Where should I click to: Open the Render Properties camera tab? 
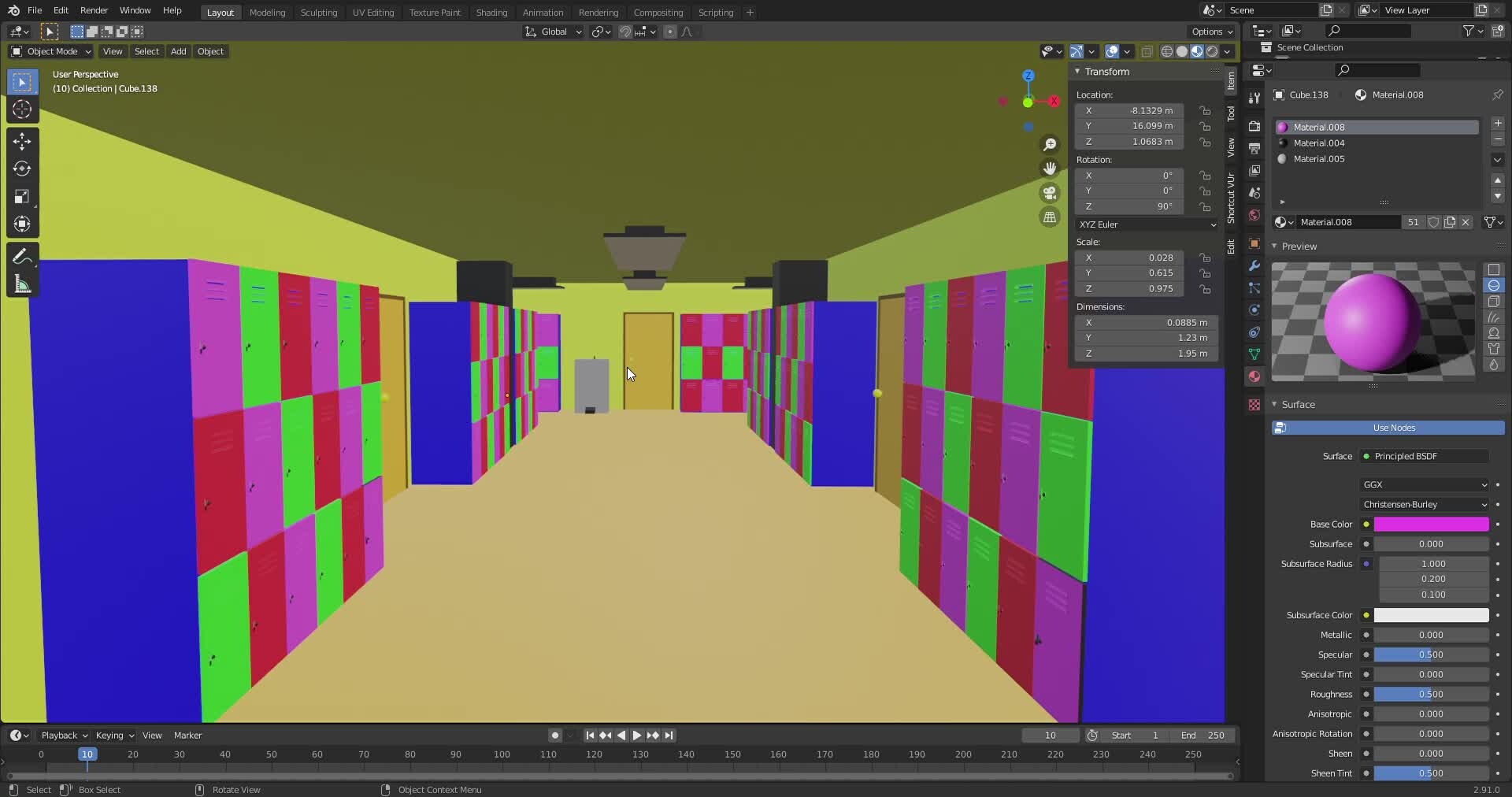(x=1254, y=125)
